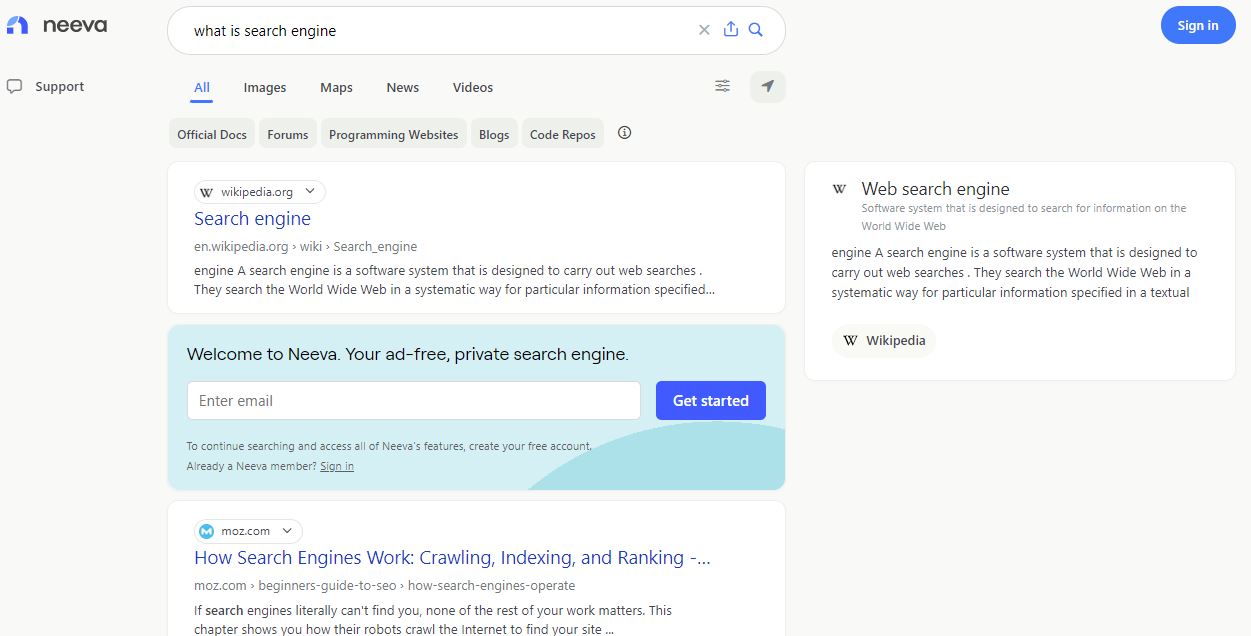This screenshot has height=636, width=1251.
Task: Open the Web search engine panel title
Action: pyautogui.click(x=935, y=189)
